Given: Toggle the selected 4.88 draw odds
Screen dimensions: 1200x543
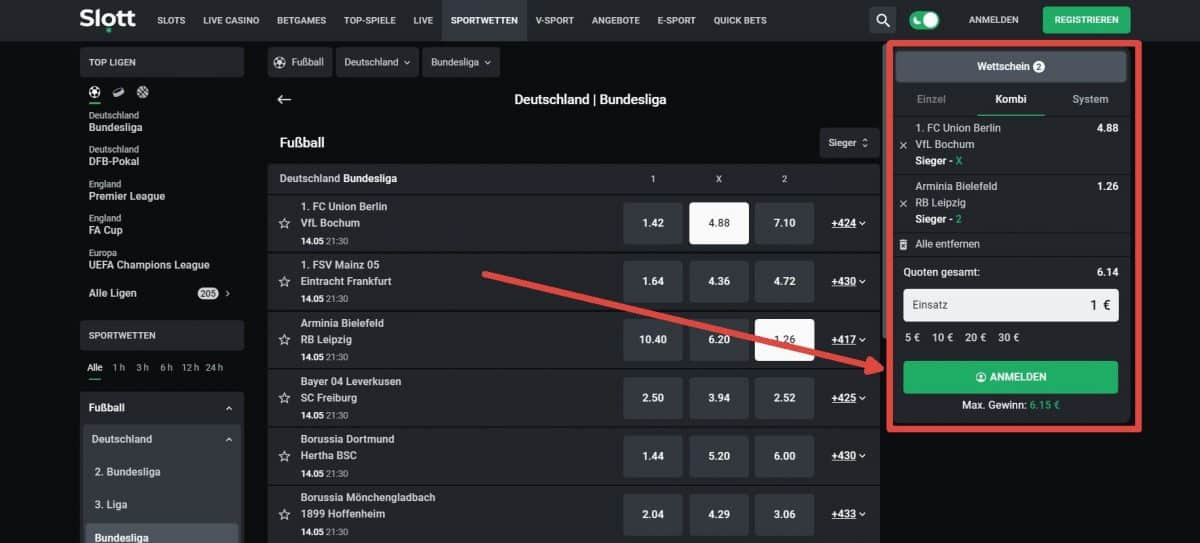Looking at the screenshot, I should click(x=718, y=223).
